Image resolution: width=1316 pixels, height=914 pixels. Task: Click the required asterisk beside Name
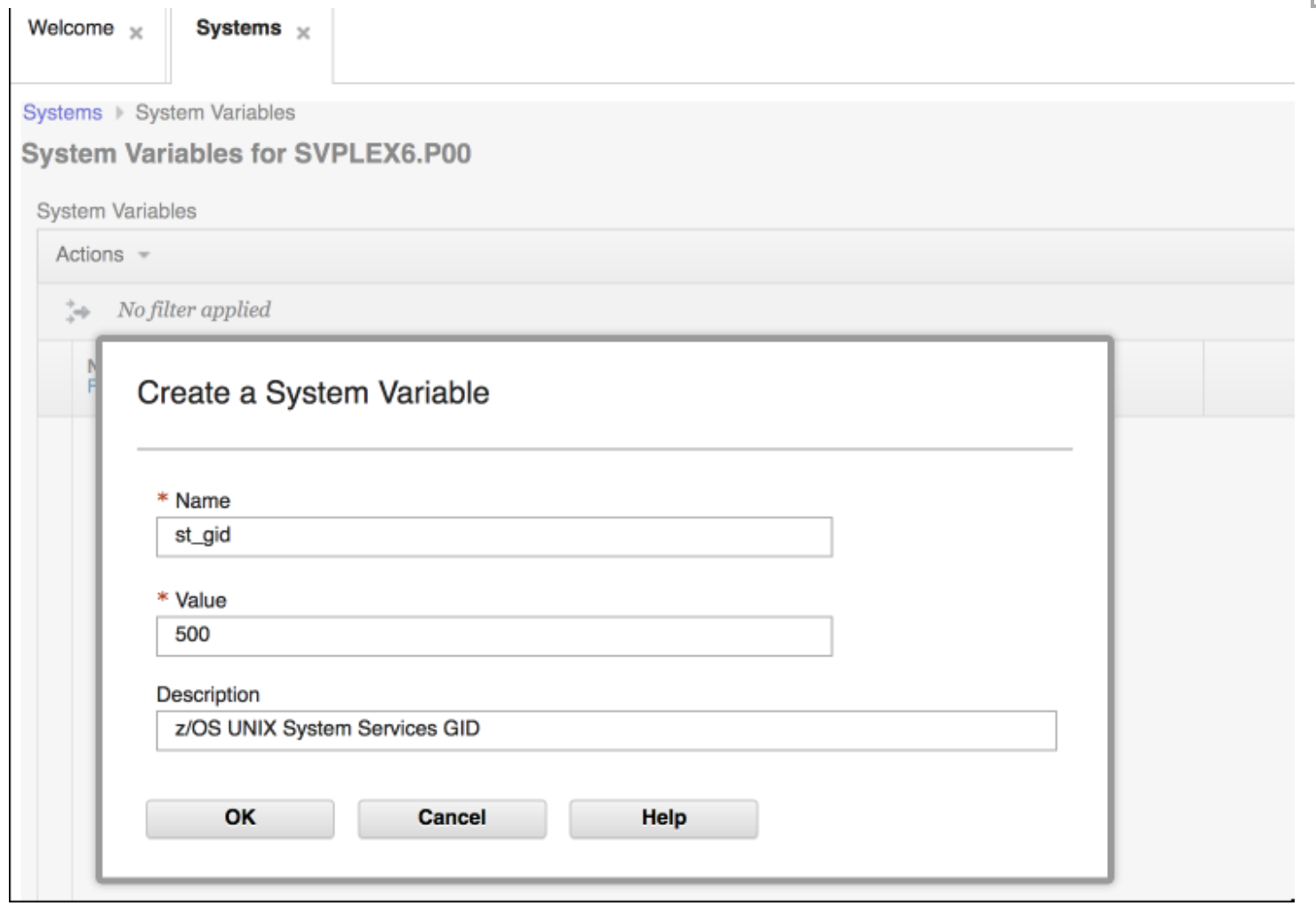[x=162, y=500]
